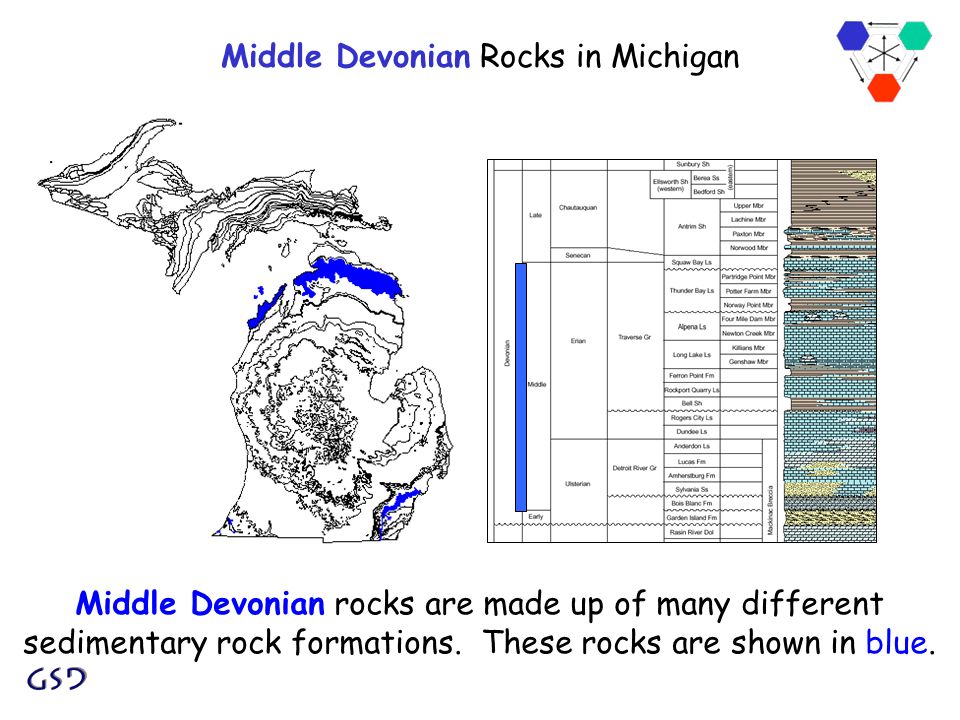This screenshot has width=960, height=720.
Task: Click the 'Senecan' stage label
Action: (x=578, y=255)
